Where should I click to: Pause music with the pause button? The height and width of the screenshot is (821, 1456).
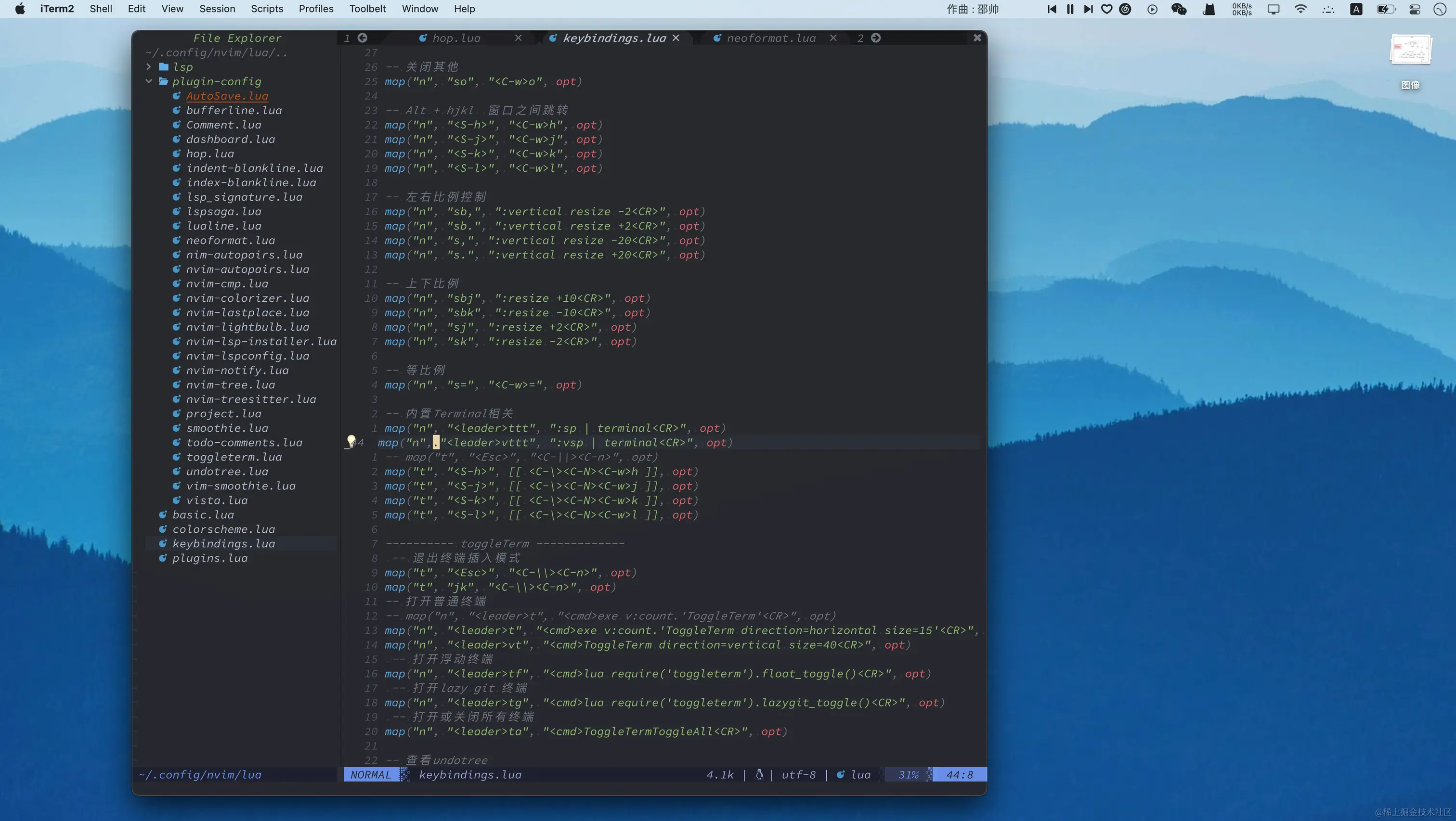(x=1070, y=9)
